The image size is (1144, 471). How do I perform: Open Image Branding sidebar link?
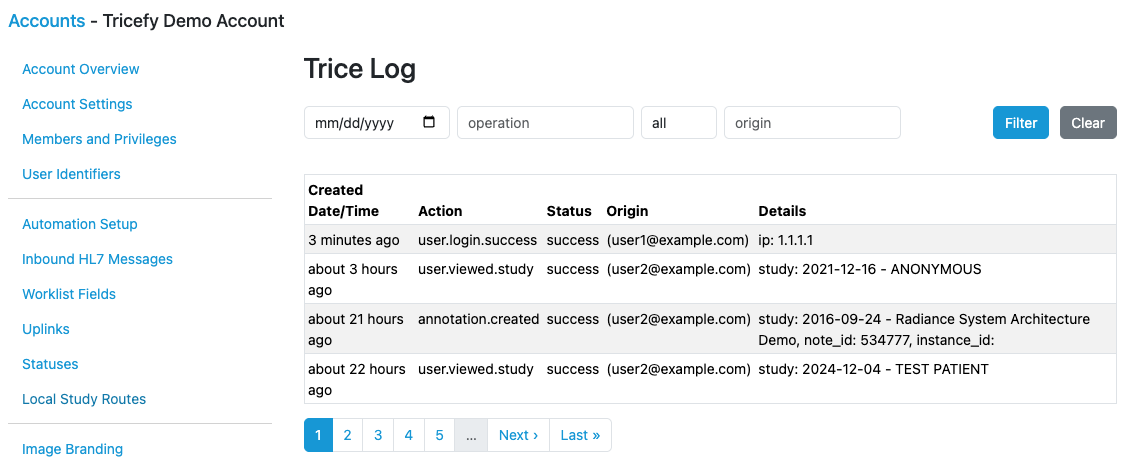coord(72,449)
